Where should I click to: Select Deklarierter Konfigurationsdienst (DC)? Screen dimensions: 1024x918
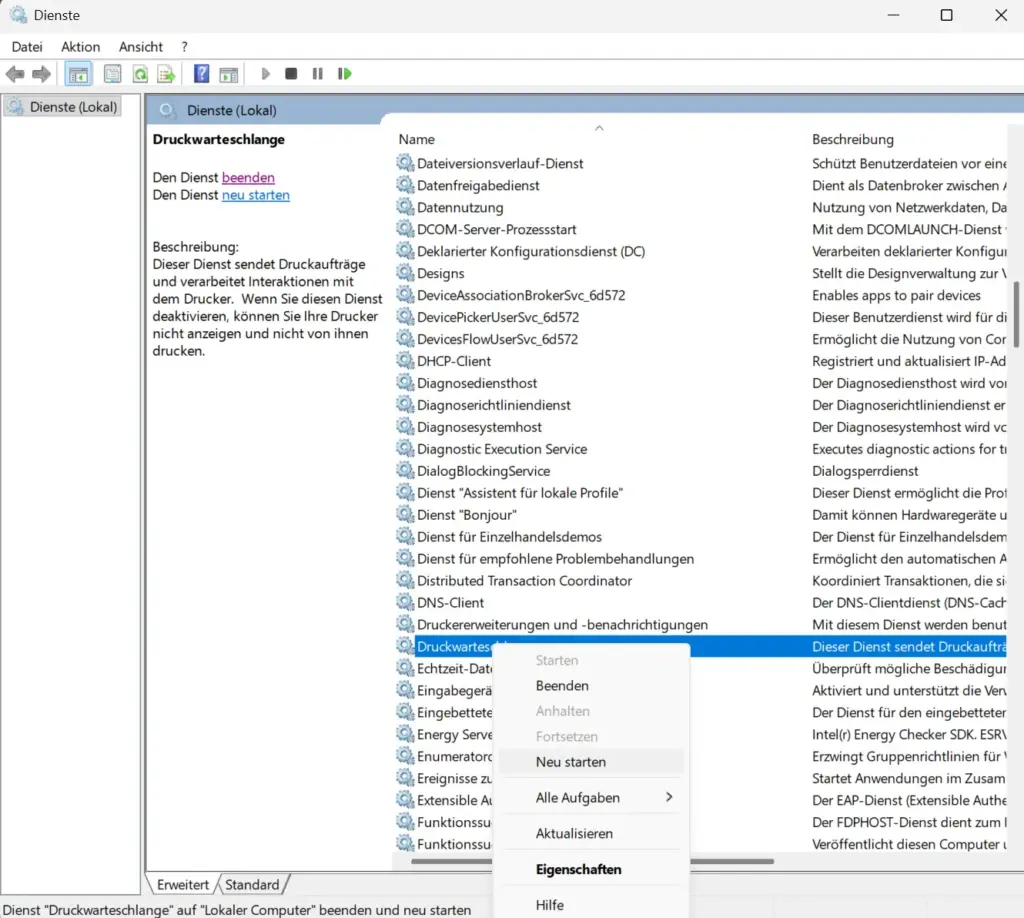[x=531, y=251]
